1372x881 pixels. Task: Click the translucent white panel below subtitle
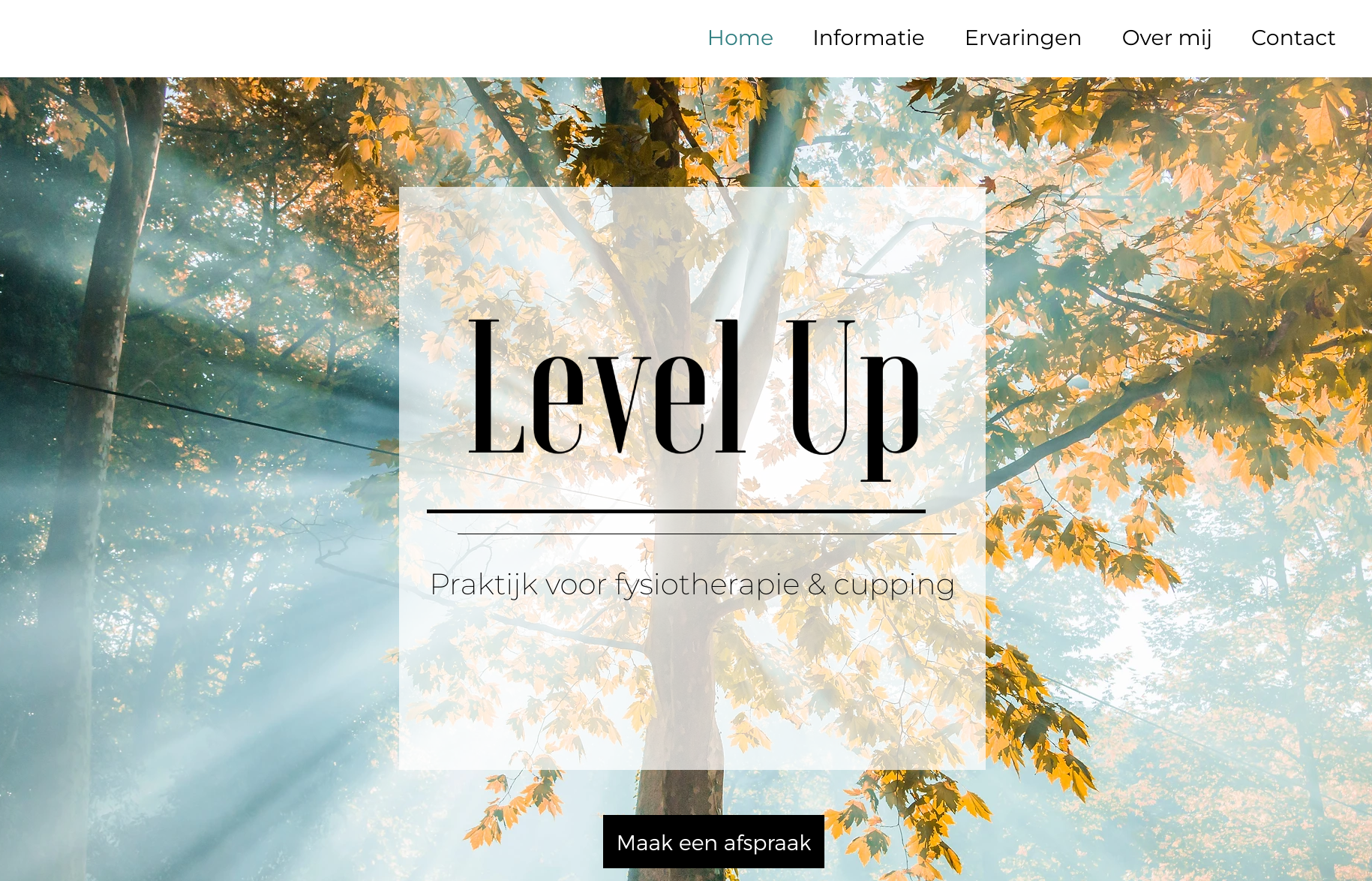(692, 683)
